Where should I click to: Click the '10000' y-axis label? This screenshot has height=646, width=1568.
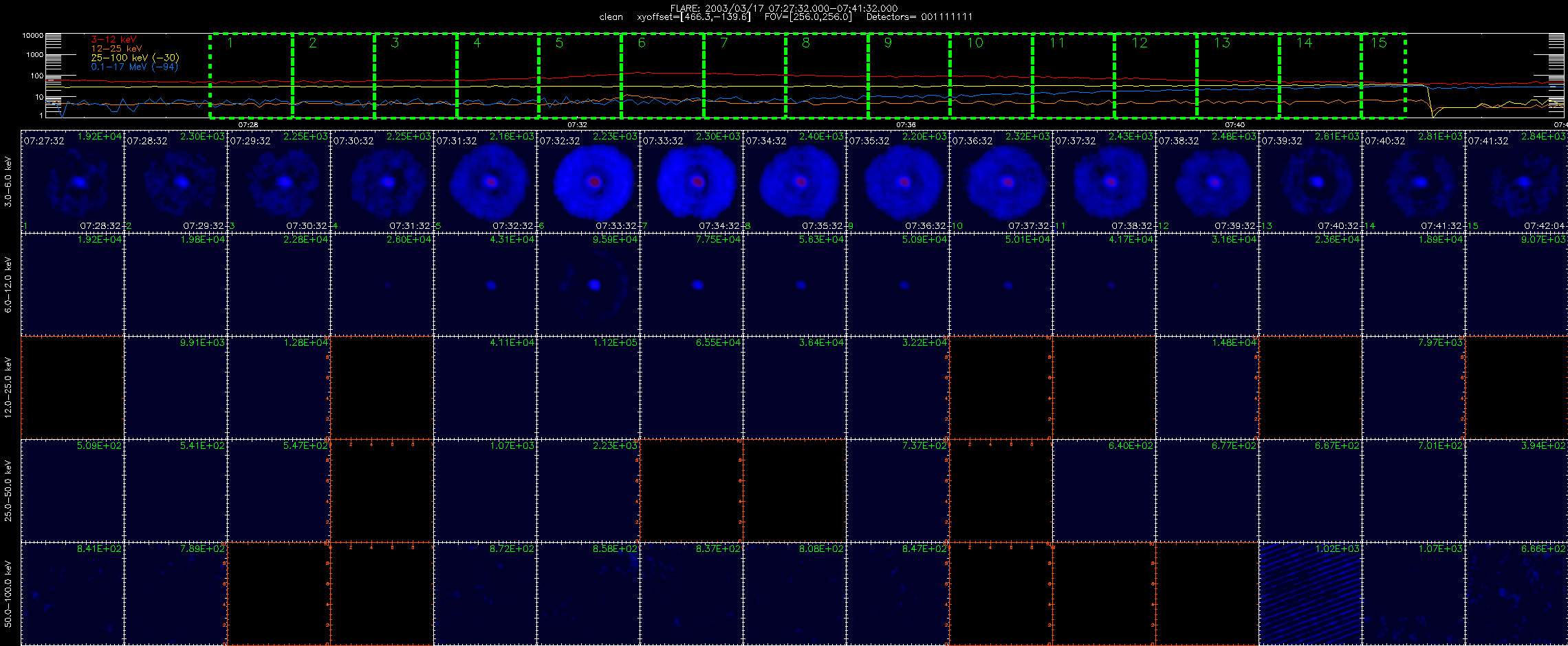(33, 35)
